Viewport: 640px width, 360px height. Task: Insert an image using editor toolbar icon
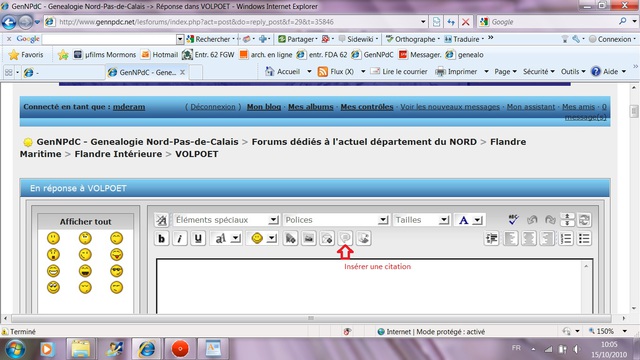pyautogui.click(x=309, y=238)
